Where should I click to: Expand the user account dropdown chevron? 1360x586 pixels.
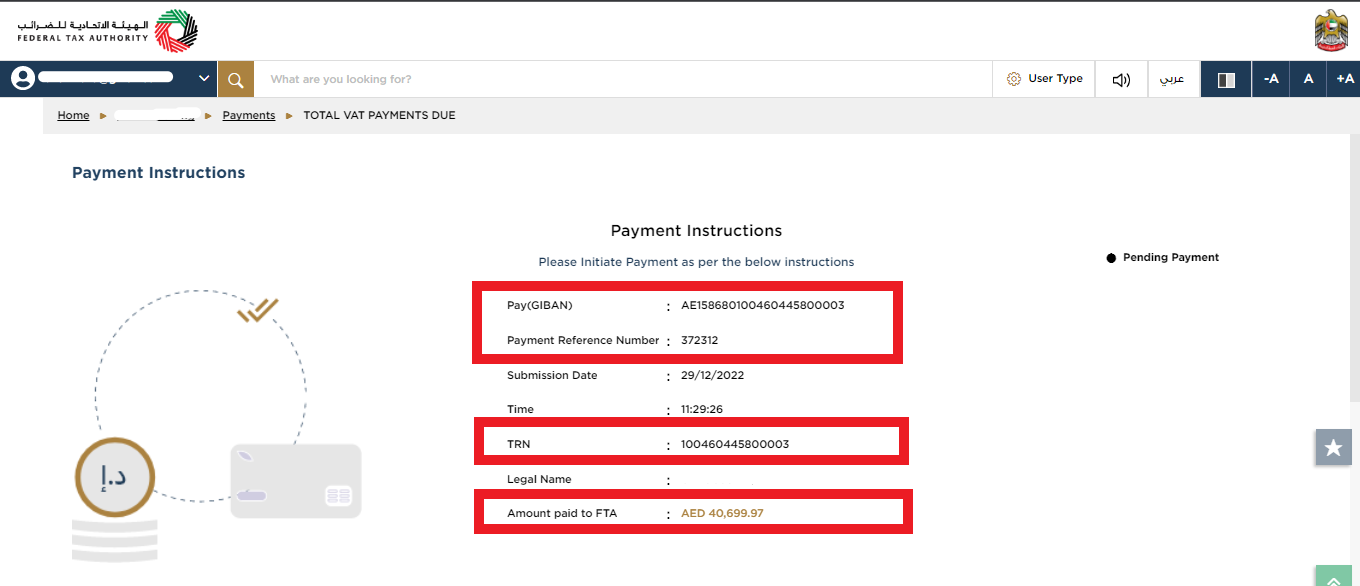204,78
